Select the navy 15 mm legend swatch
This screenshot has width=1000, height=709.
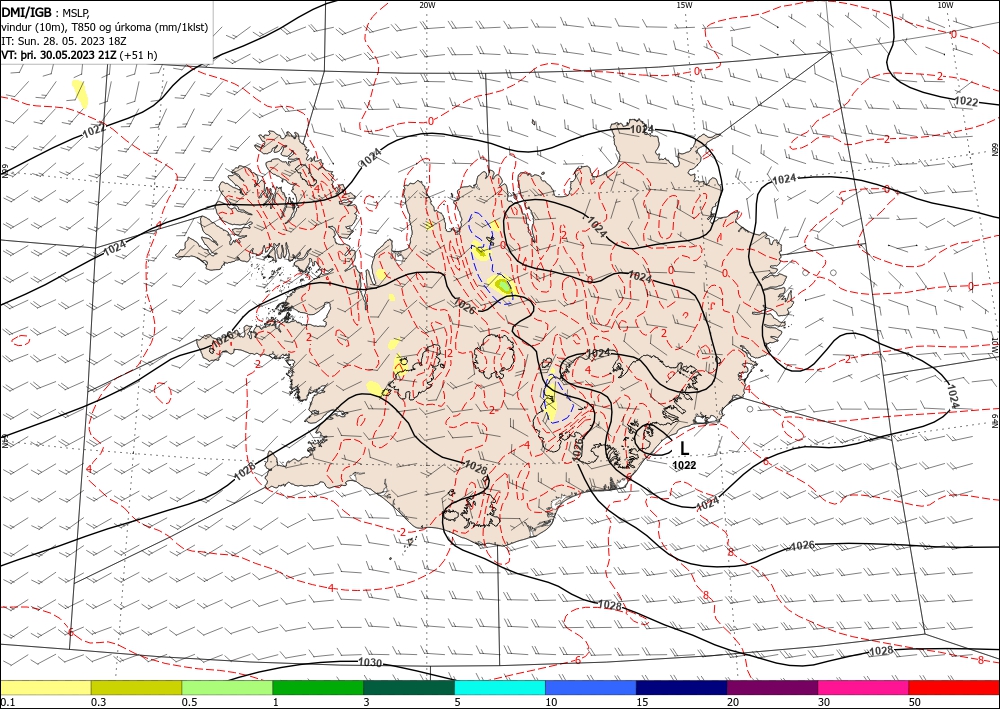tap(682, 687)
